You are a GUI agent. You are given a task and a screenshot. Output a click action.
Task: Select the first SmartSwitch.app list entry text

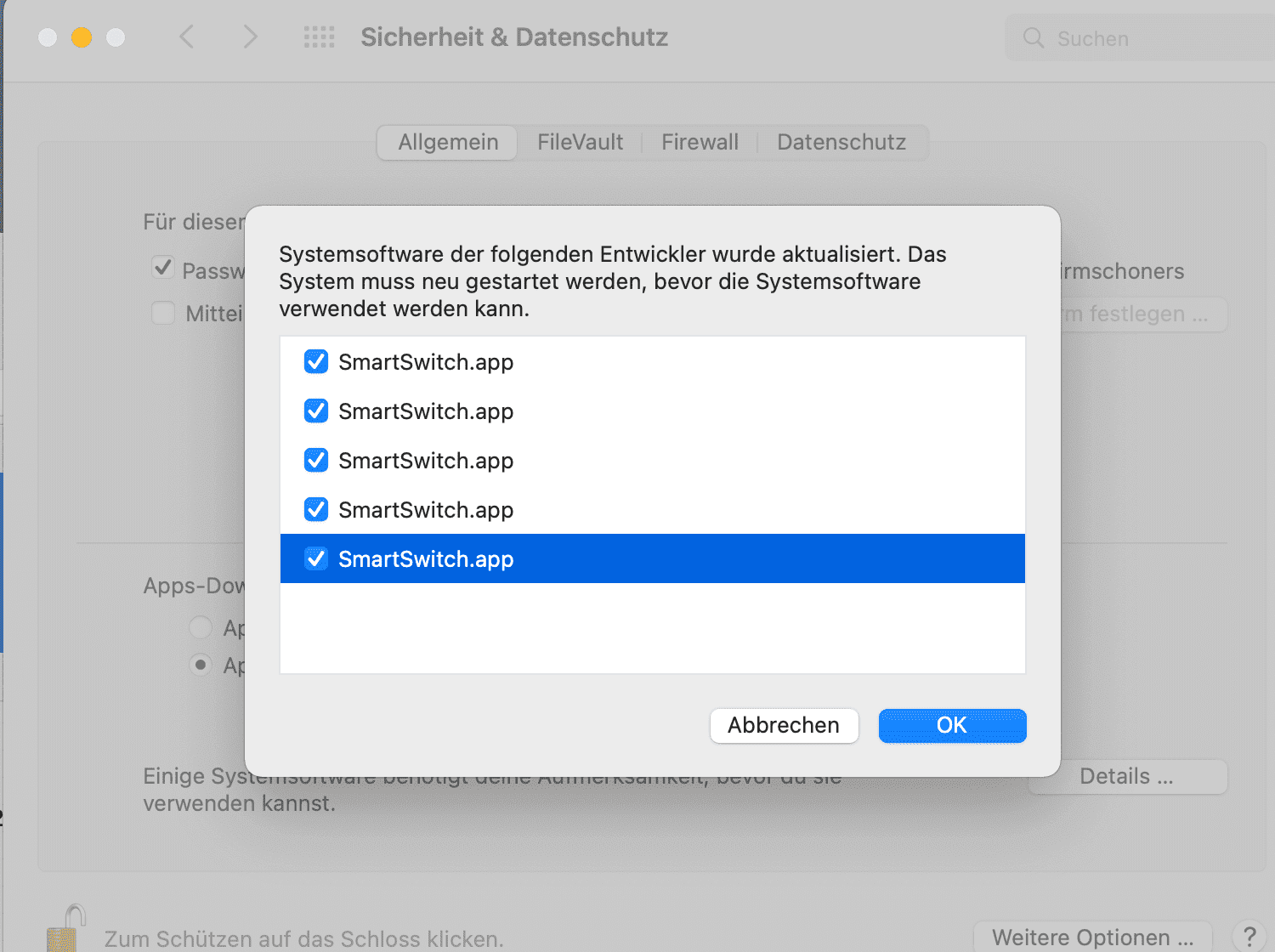point(426,361)
